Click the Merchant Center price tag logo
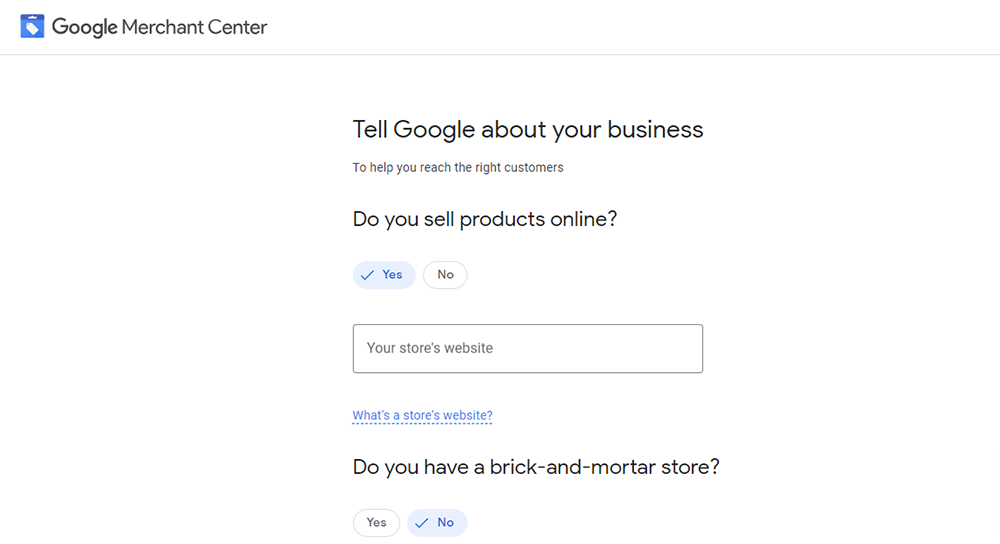The height and width of the screenshot is (544, 1000). pyautogui.click(x=32, y=26)
